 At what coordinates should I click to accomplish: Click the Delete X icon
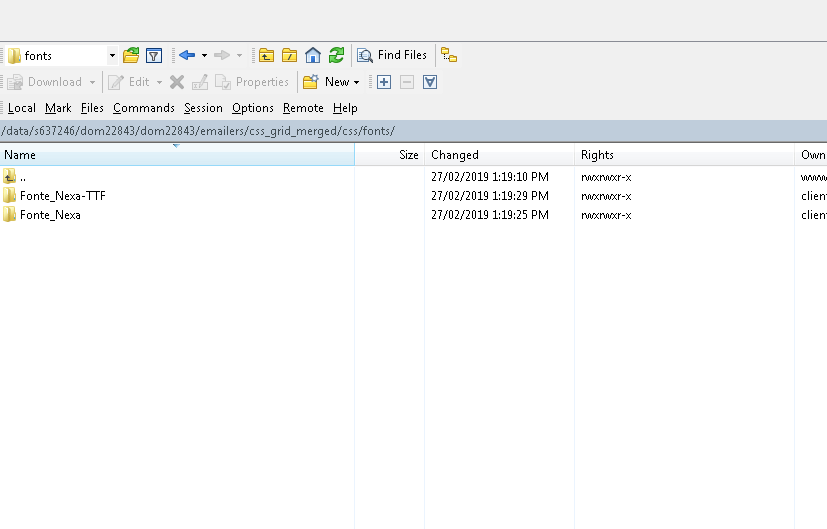pos(177,82)
